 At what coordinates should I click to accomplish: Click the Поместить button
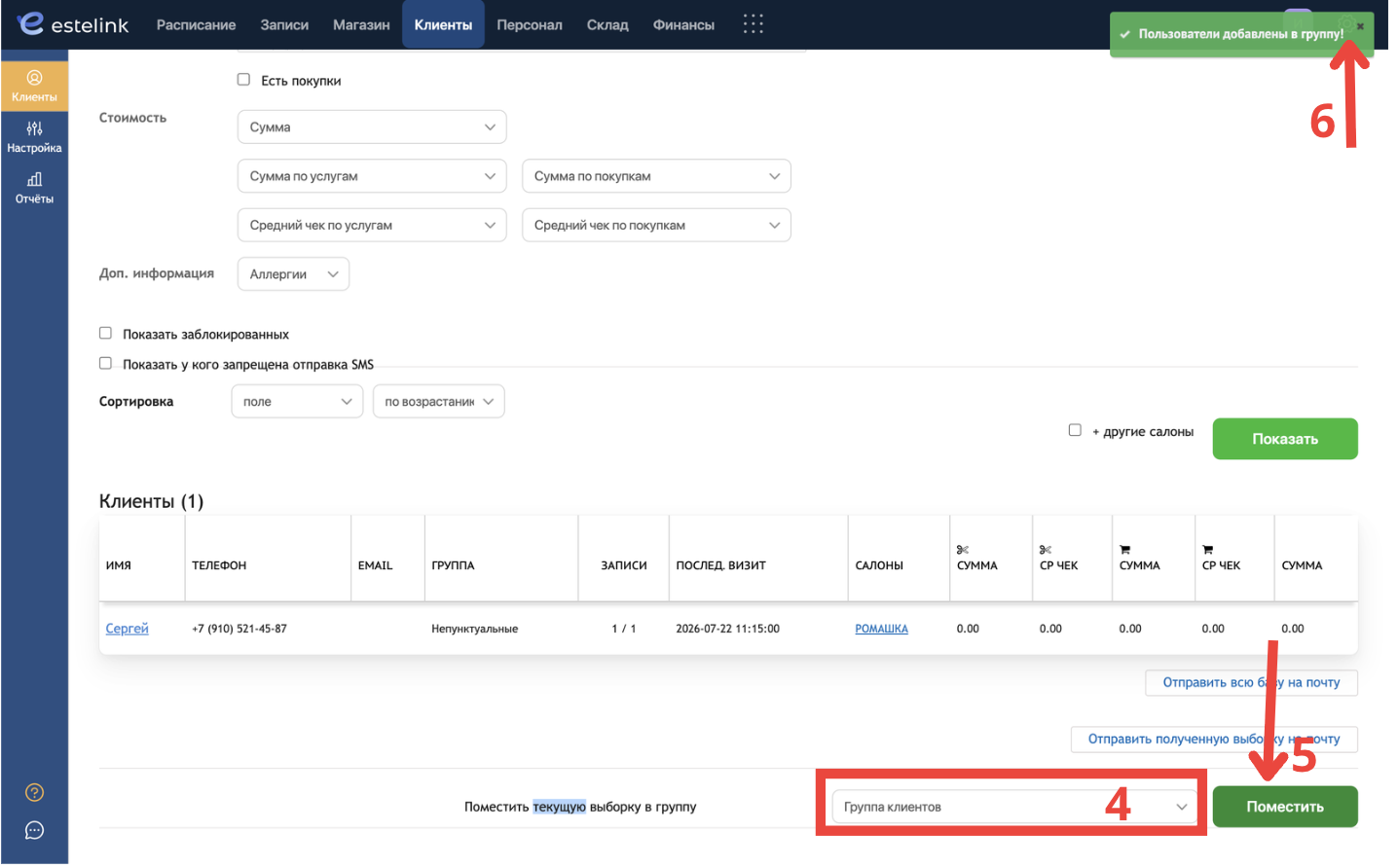pos(1285,807)
